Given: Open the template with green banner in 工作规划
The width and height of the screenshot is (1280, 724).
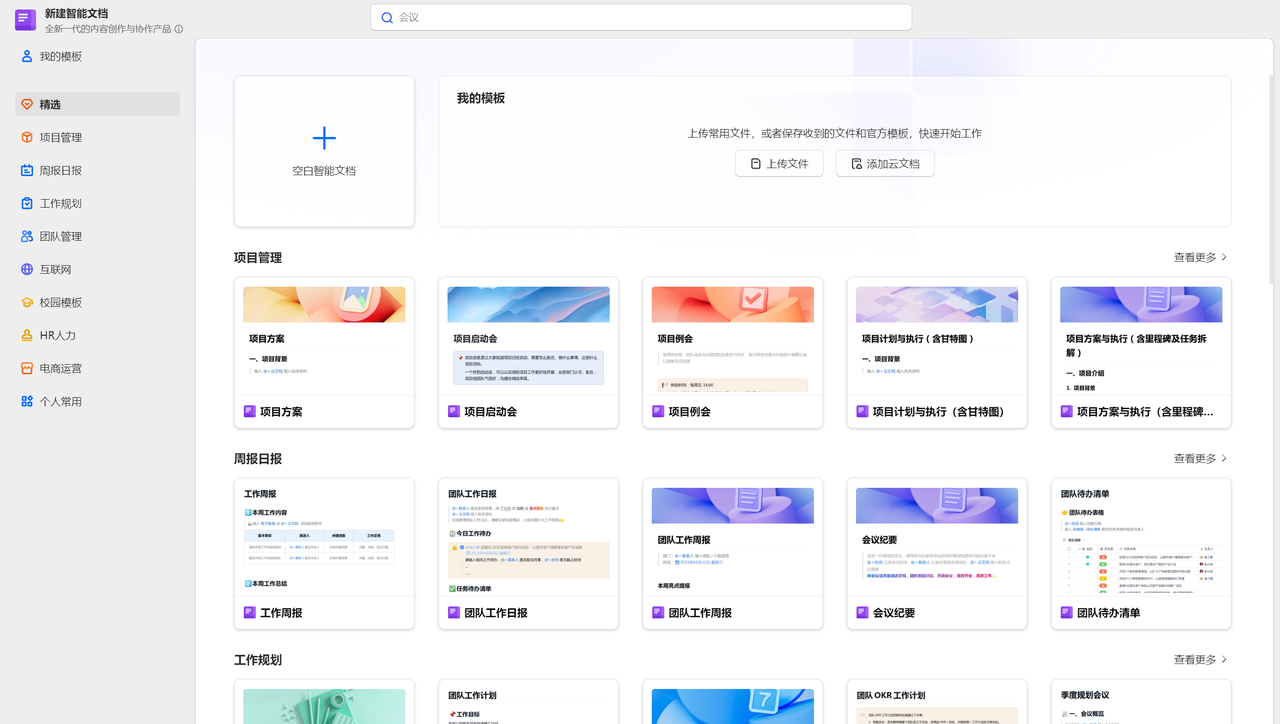Looking at the screenshot, I should pyautogui.click(x=324, y=702).
